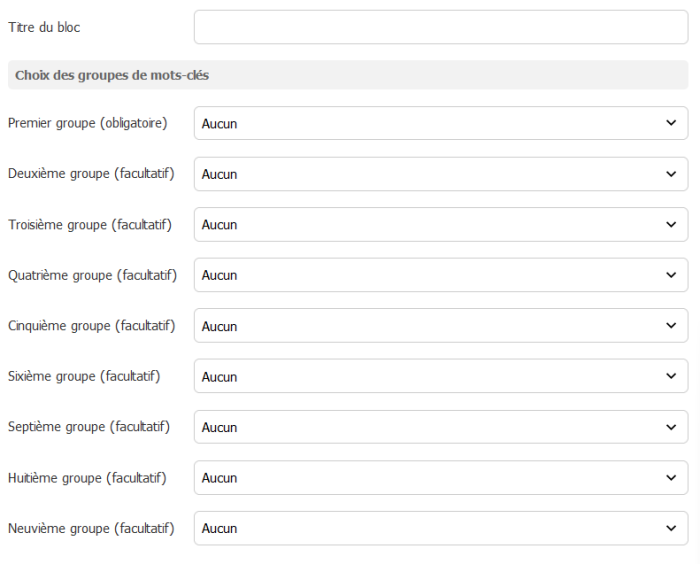This screenshot has height=564, width=700.
Task: Click the chevron arrow on Sixième groupe select
Action: click(x=670, y=377)
